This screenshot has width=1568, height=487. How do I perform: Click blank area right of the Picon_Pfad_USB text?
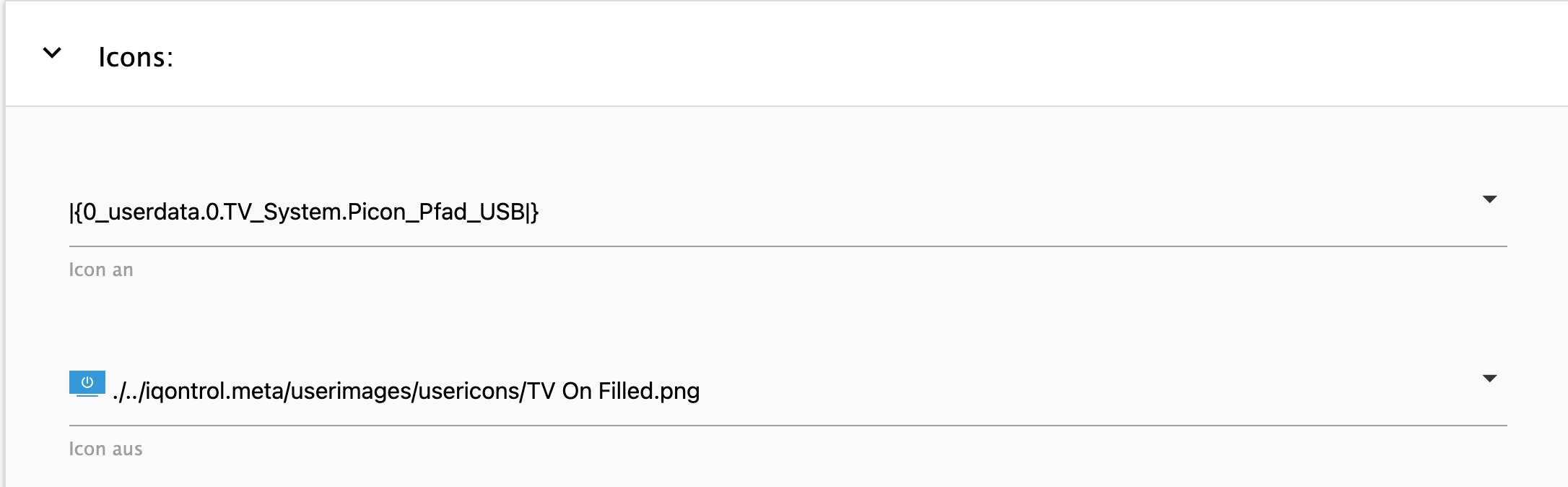click(1011, 212)
